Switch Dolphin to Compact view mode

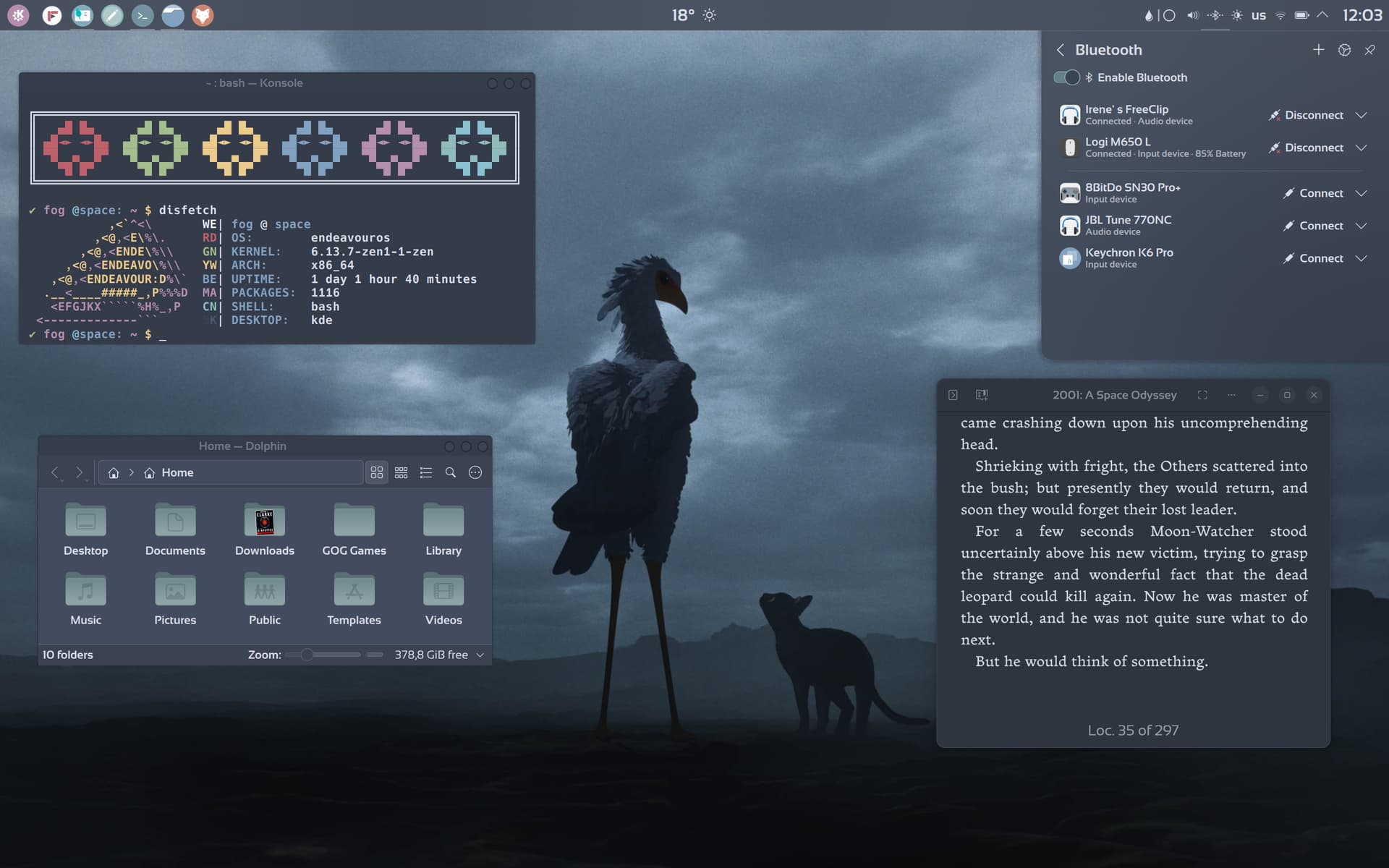pos(402,472)
